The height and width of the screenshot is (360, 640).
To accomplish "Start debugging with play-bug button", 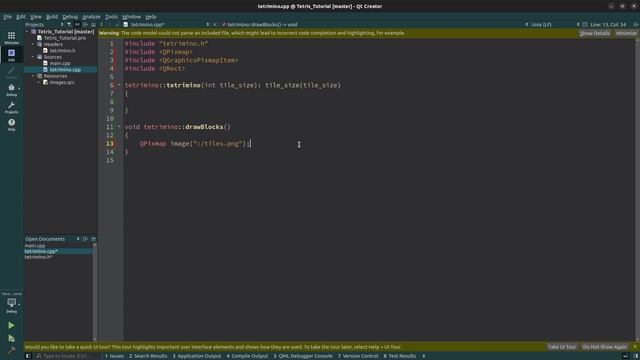I will pyautogui.click(x=11, y=338).
